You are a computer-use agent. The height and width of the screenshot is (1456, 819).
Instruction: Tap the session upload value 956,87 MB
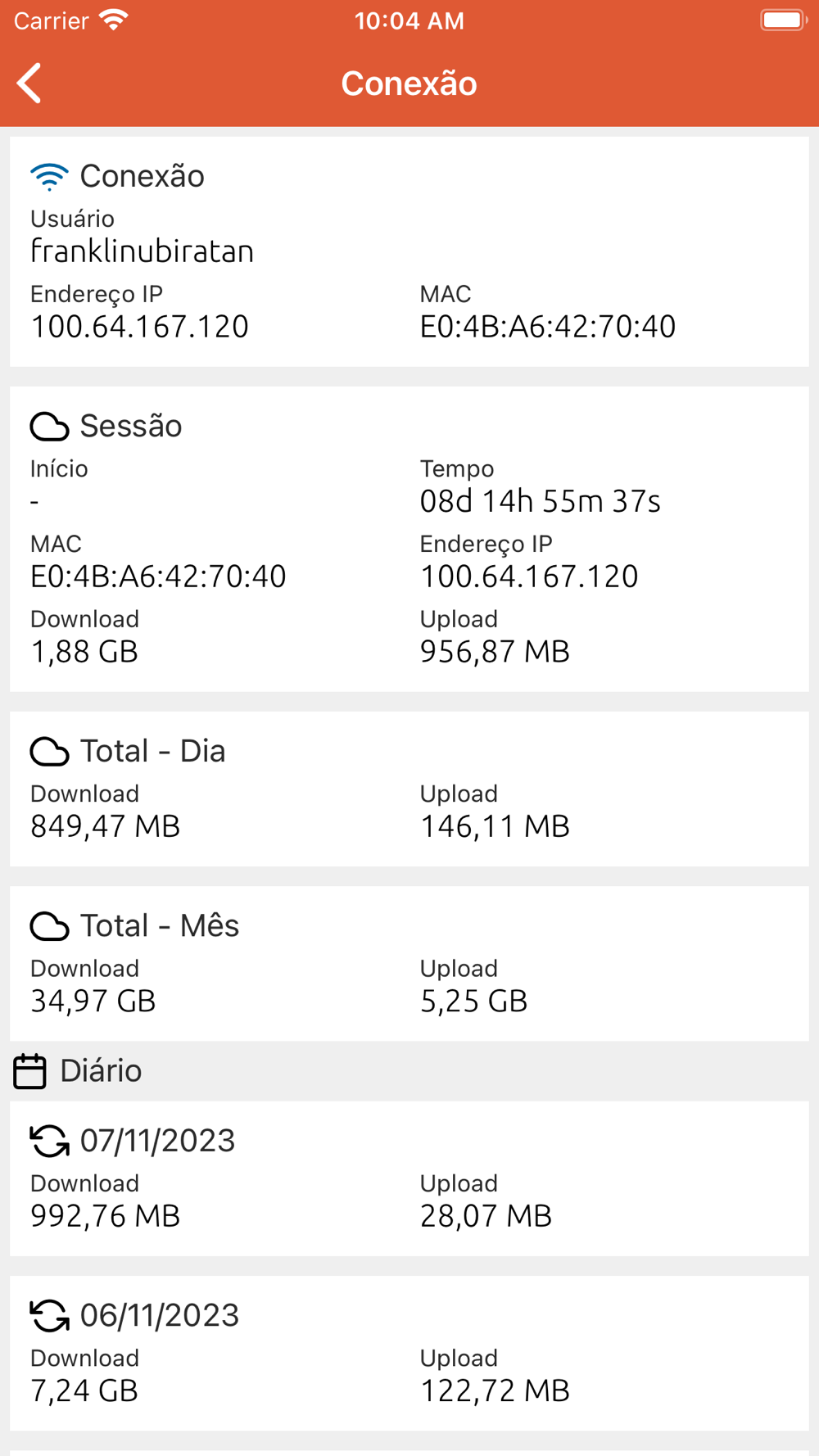pos(495,652)
